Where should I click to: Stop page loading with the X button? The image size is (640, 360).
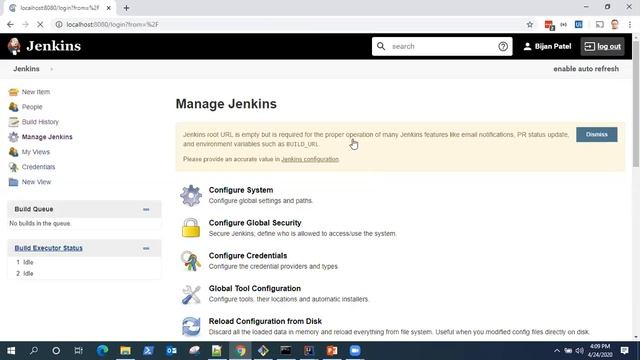(40, 24)
